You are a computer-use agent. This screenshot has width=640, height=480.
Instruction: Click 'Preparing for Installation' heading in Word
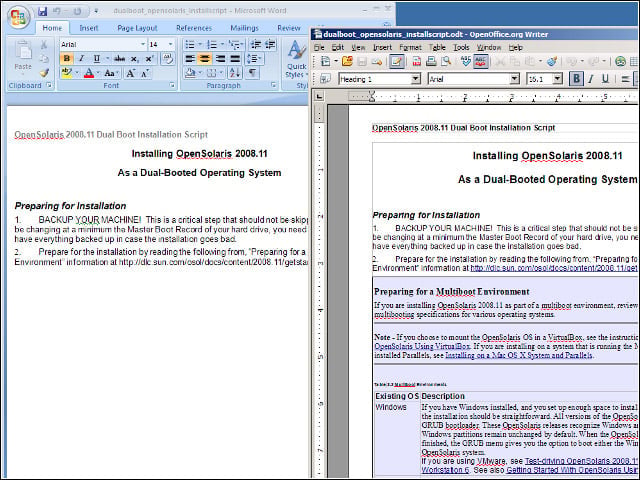pos(70,206)
